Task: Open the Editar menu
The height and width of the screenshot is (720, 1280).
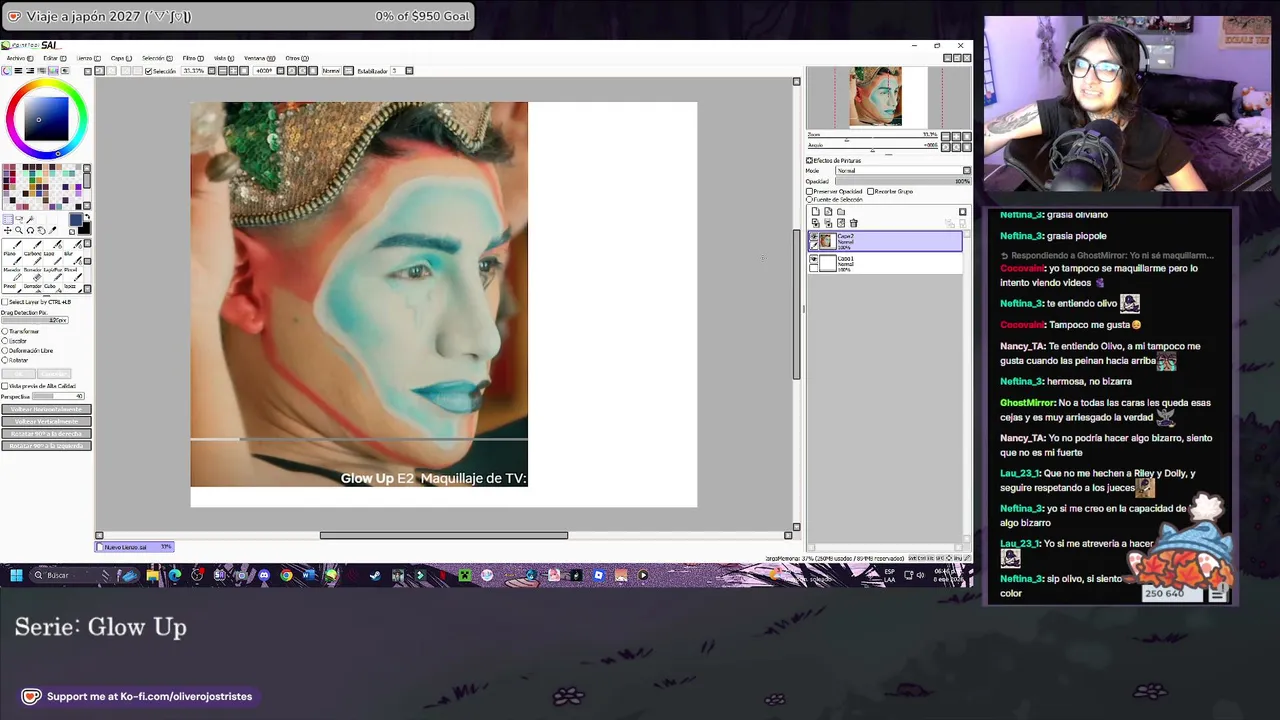Action: [55, 58]
